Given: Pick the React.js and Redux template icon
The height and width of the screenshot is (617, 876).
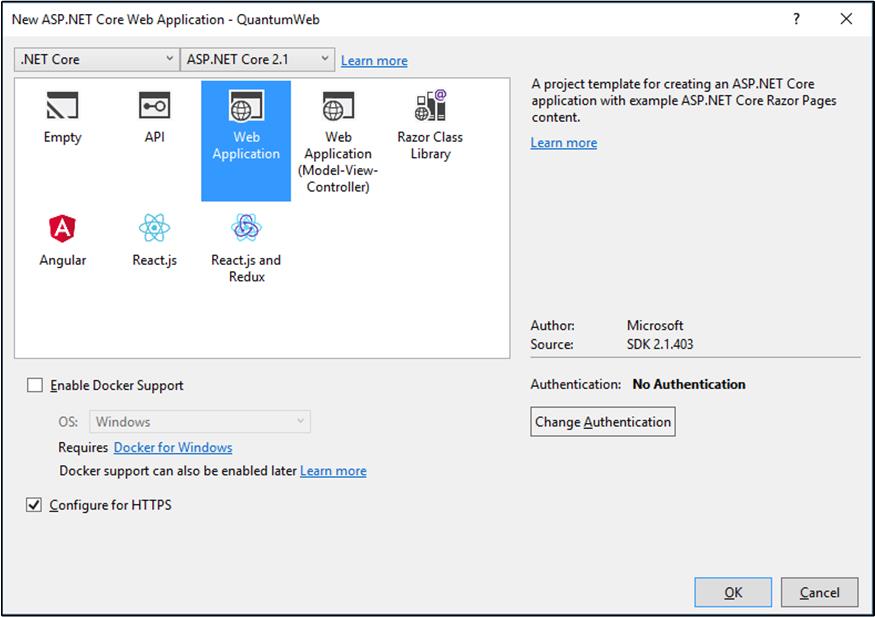Looking at the screenshot, I should [246, 227].
